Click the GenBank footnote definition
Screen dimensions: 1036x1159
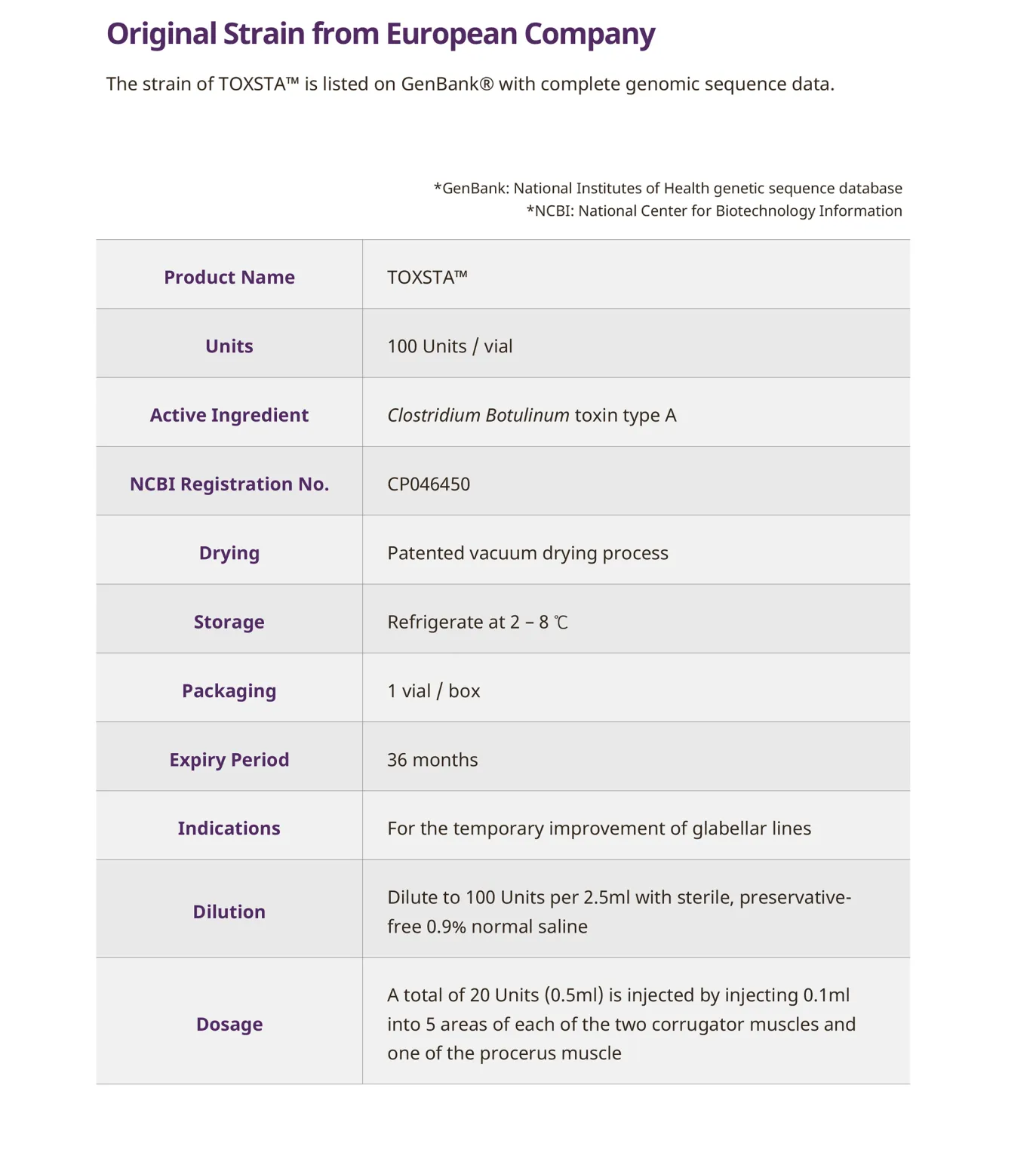click(667, 188)
